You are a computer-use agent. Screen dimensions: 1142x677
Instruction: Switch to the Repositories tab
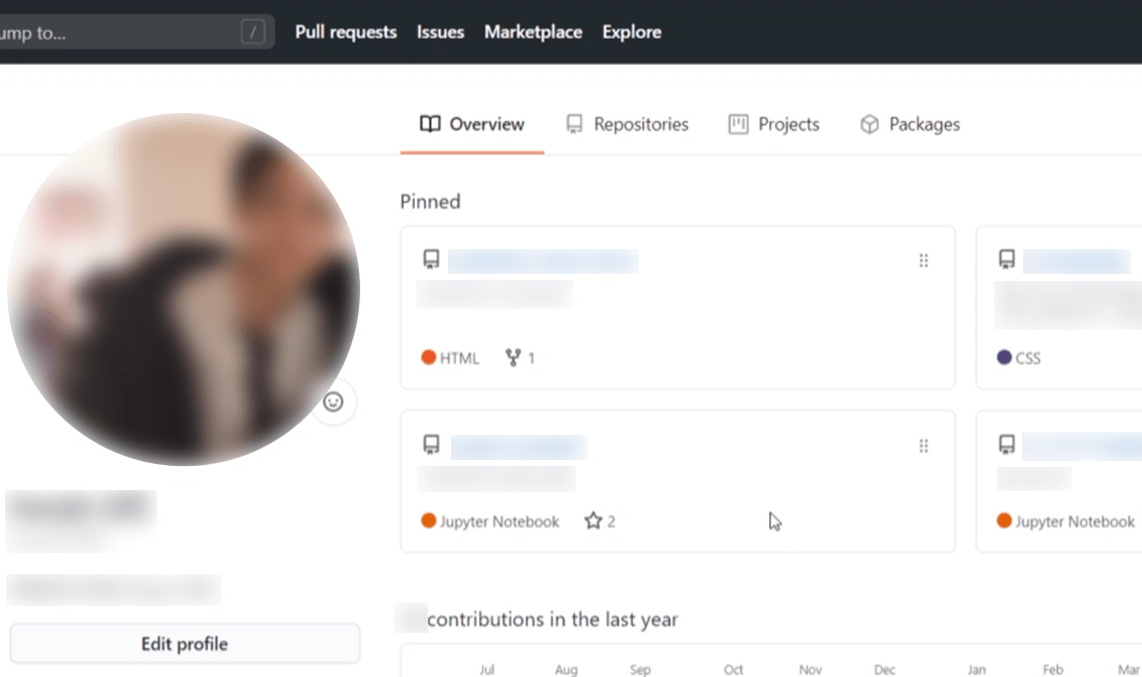click(x=627, y=125)
